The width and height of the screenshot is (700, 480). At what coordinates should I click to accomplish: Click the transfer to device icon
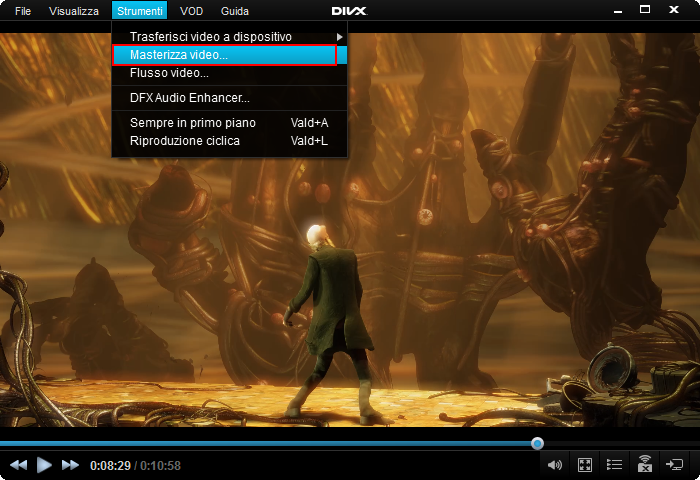click(674, 465)
